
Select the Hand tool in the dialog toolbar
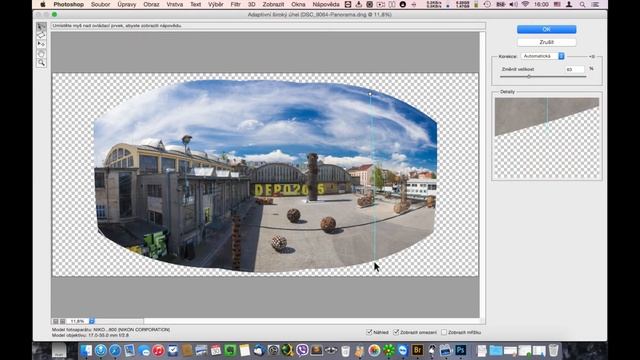coord(41,53)
